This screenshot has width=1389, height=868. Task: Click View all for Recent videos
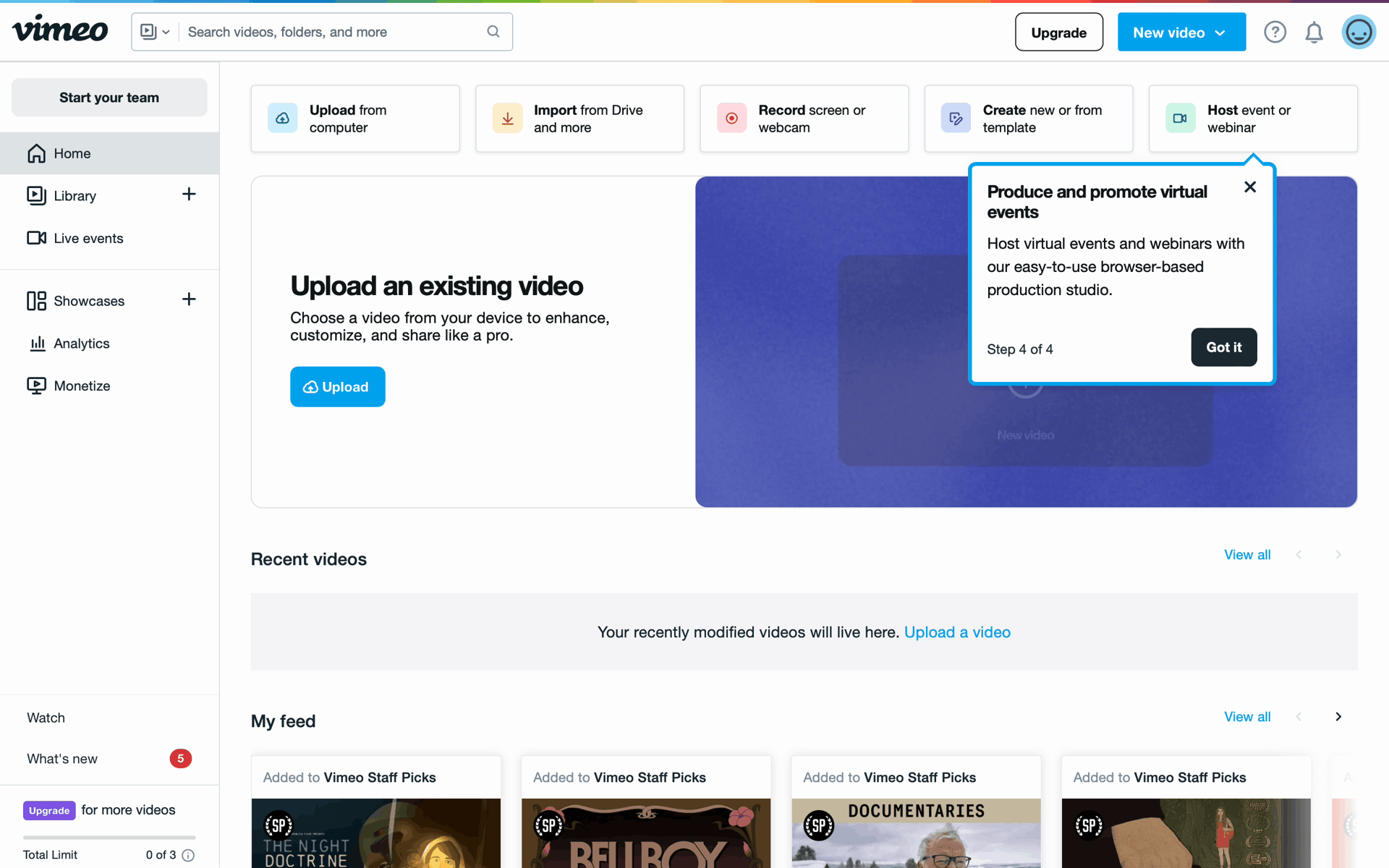pyautogui.click(x=1247, y=555)
